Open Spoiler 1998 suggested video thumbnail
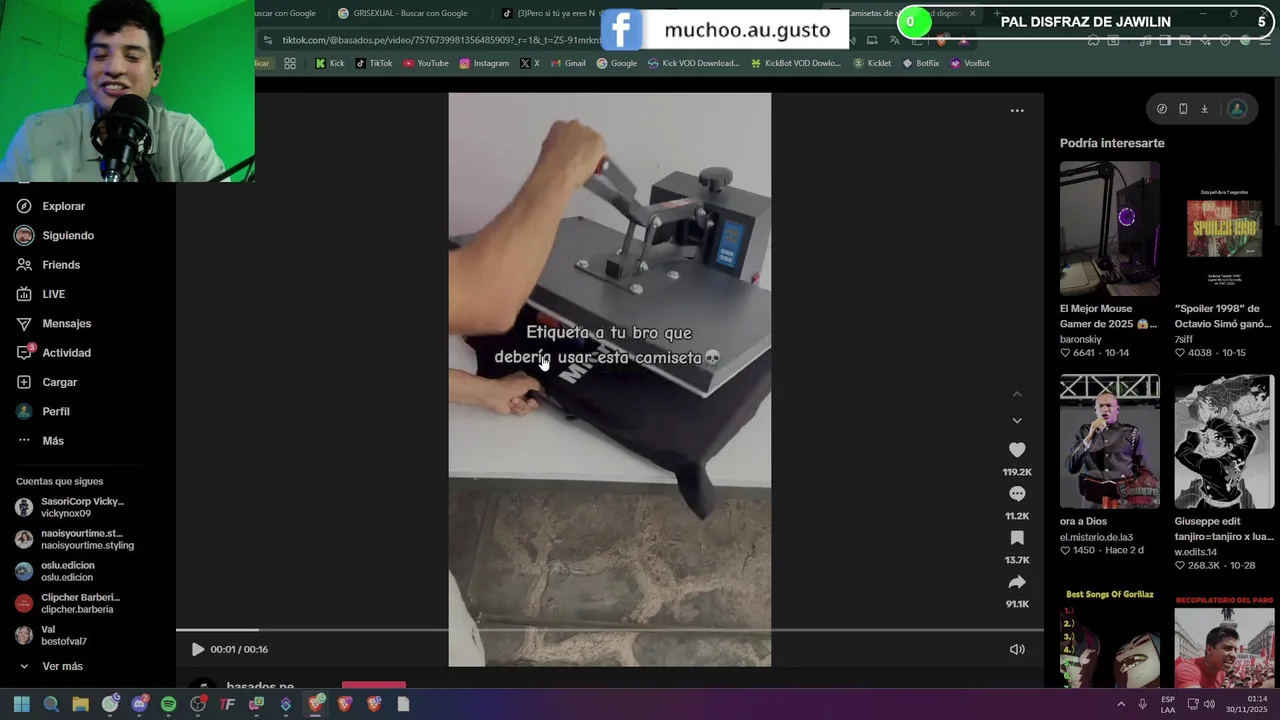Image resolution: width=1280 pixels, height=720 pixels. [1224, 229]
